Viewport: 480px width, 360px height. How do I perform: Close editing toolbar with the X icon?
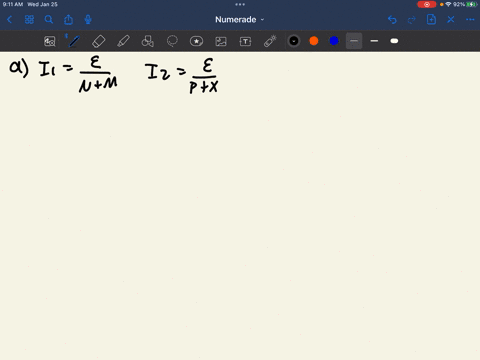click(451, 20)
